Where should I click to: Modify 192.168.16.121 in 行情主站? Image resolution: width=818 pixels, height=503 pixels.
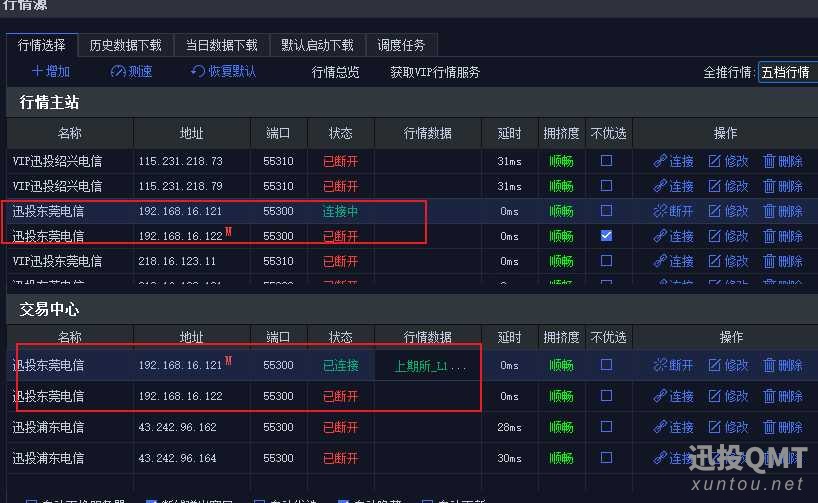pyautogui.click(x=728, y=211)
